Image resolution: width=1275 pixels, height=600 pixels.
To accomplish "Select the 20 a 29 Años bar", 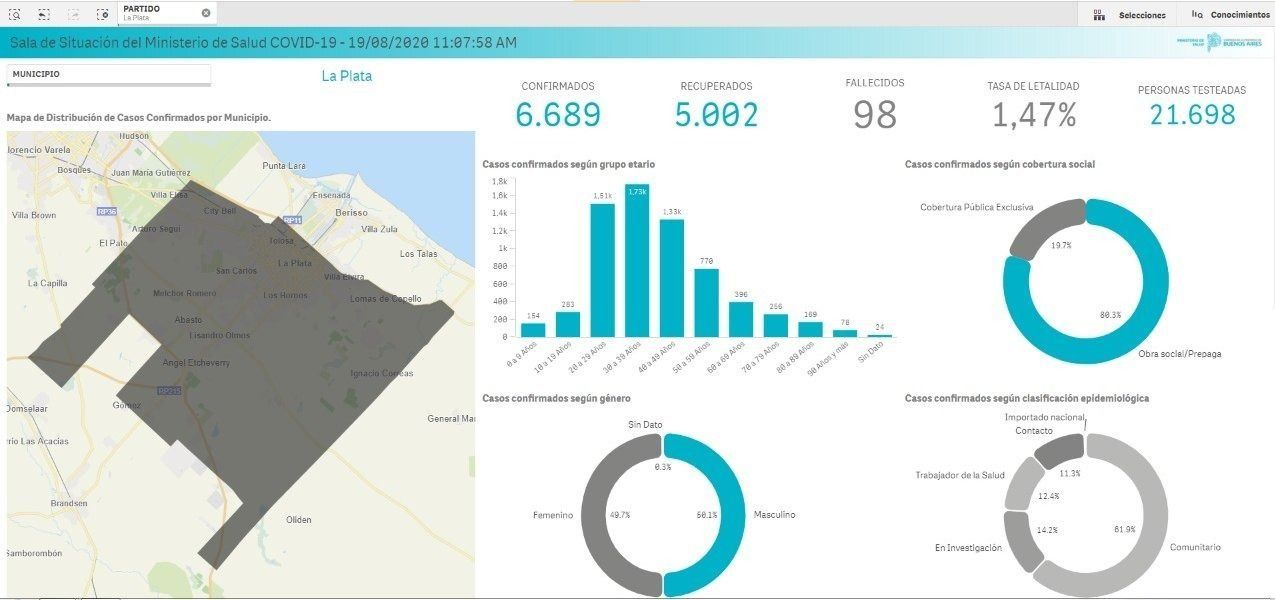I will [602, 270].
